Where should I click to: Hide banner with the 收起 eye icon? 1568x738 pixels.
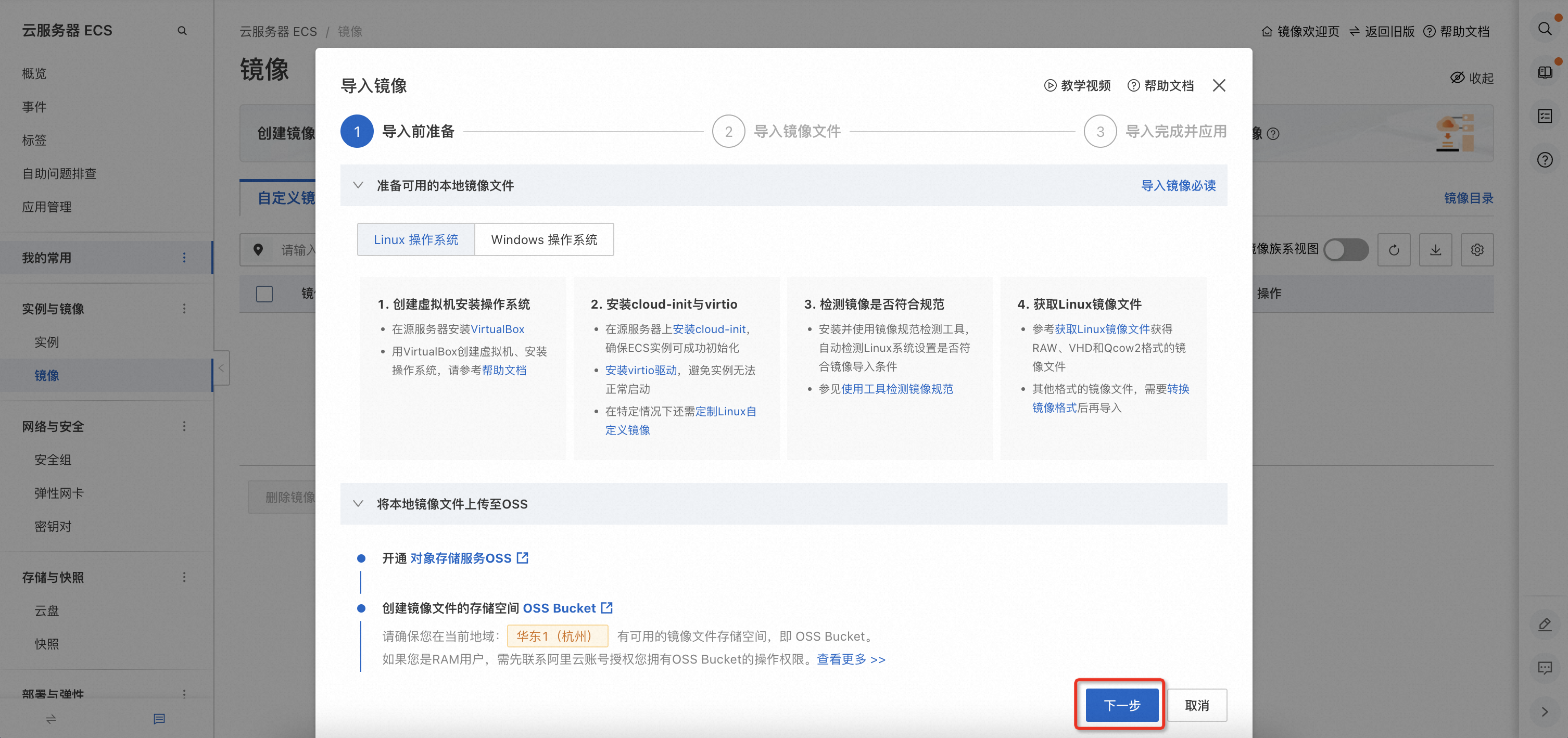[x=1457, y=78]
